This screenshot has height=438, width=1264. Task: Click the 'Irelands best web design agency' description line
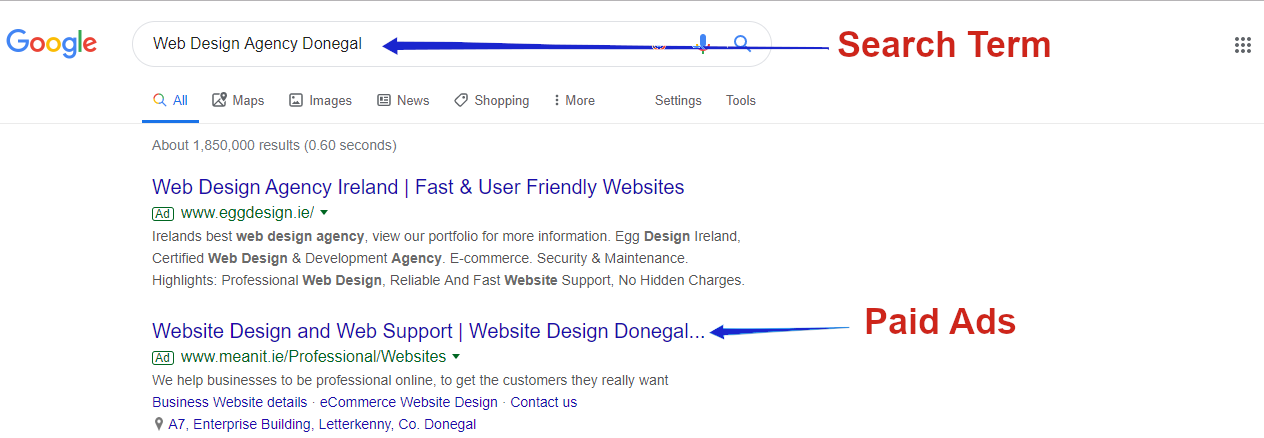[x=446, y=236]
